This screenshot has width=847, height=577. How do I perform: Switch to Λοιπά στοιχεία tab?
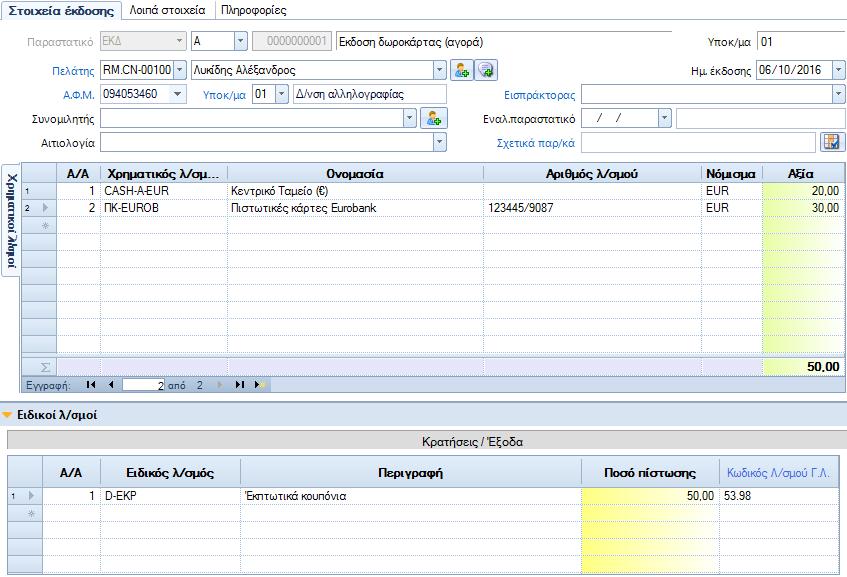(167, 10)
